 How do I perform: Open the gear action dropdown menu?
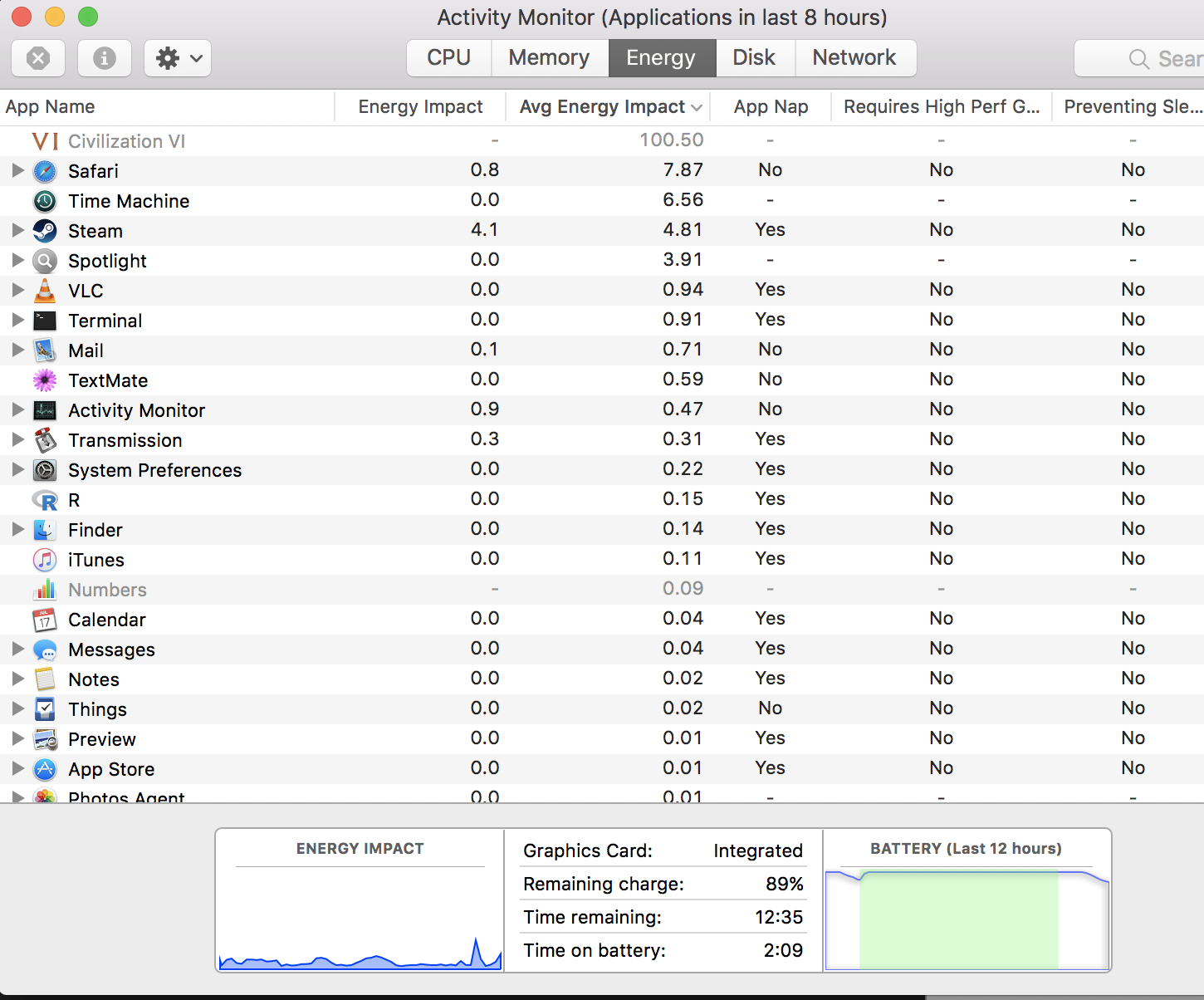[178, 58]
